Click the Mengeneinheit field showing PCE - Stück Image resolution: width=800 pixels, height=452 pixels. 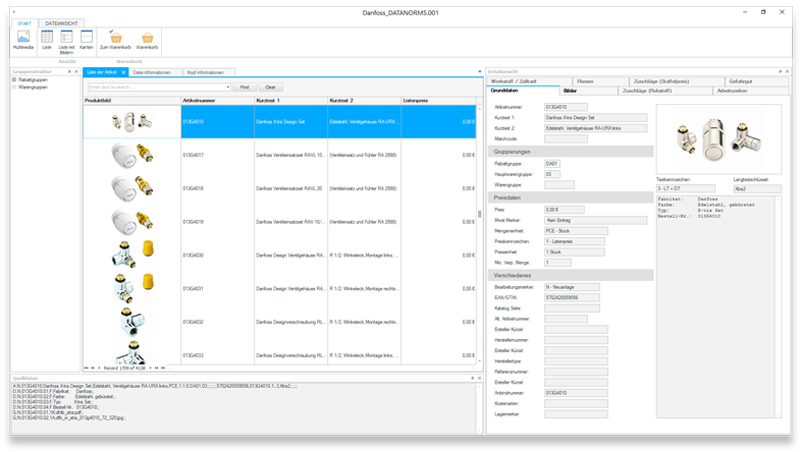pos(576,231)
